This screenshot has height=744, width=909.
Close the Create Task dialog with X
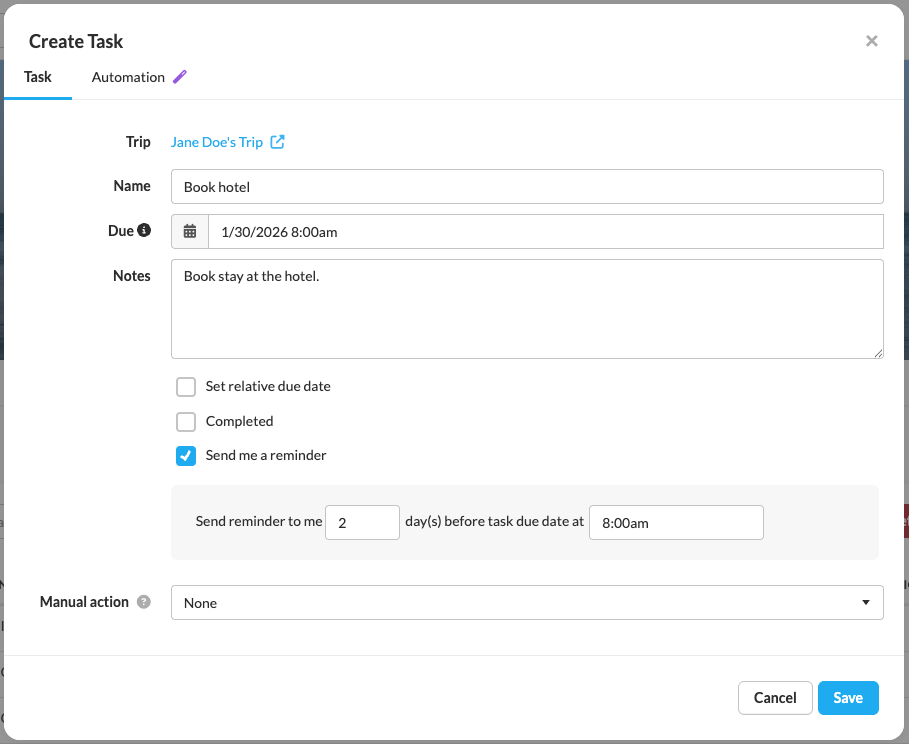pos(871,41)
